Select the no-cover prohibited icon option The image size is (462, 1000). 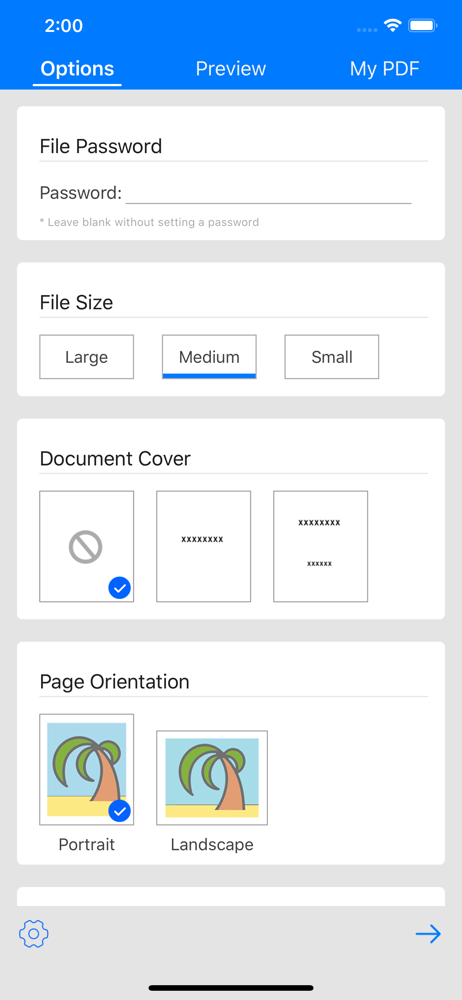tap(86, 547)
